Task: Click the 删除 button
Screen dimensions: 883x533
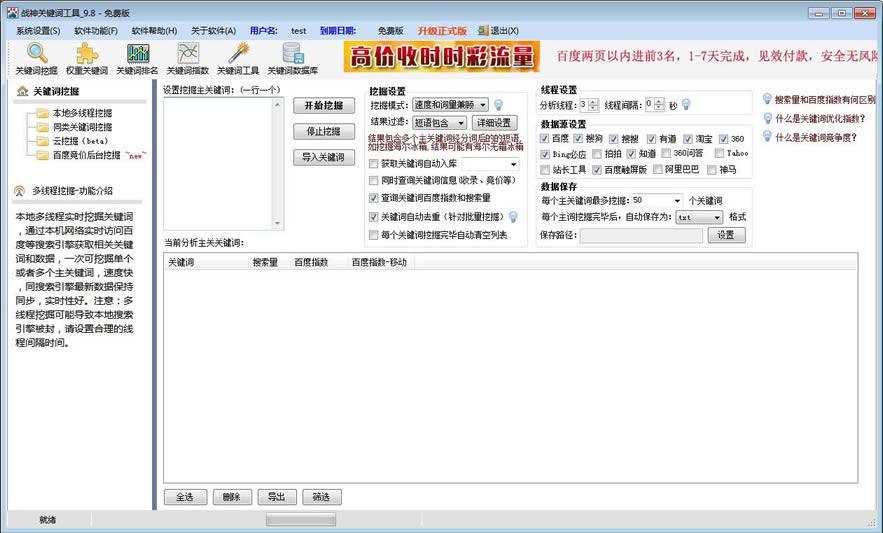Action: (x=232, y=497)
